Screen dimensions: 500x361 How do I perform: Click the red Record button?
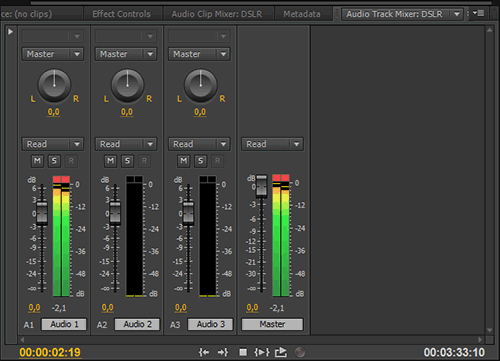tap(300, 352)
